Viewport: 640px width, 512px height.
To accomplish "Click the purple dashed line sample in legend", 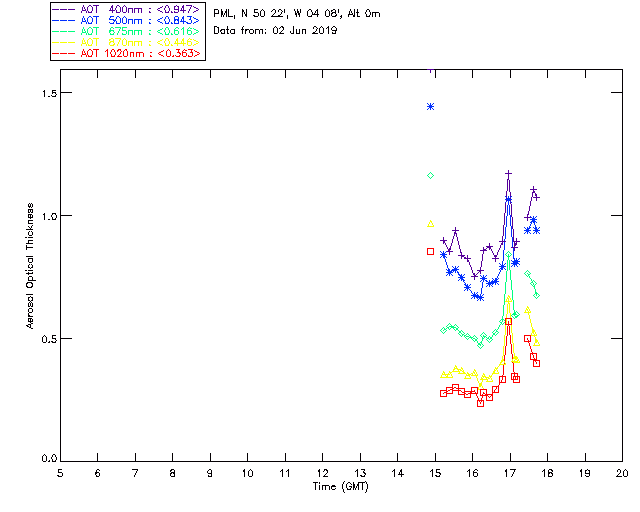I will (x=64, y=9).
